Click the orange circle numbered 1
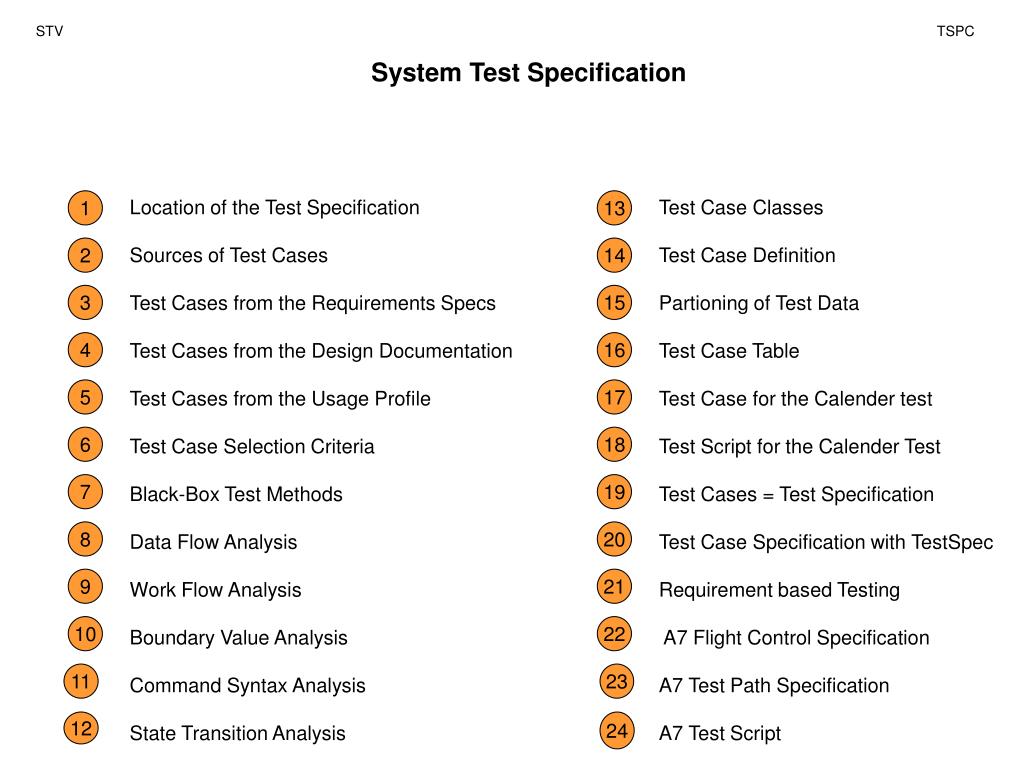 pos(85,208)
